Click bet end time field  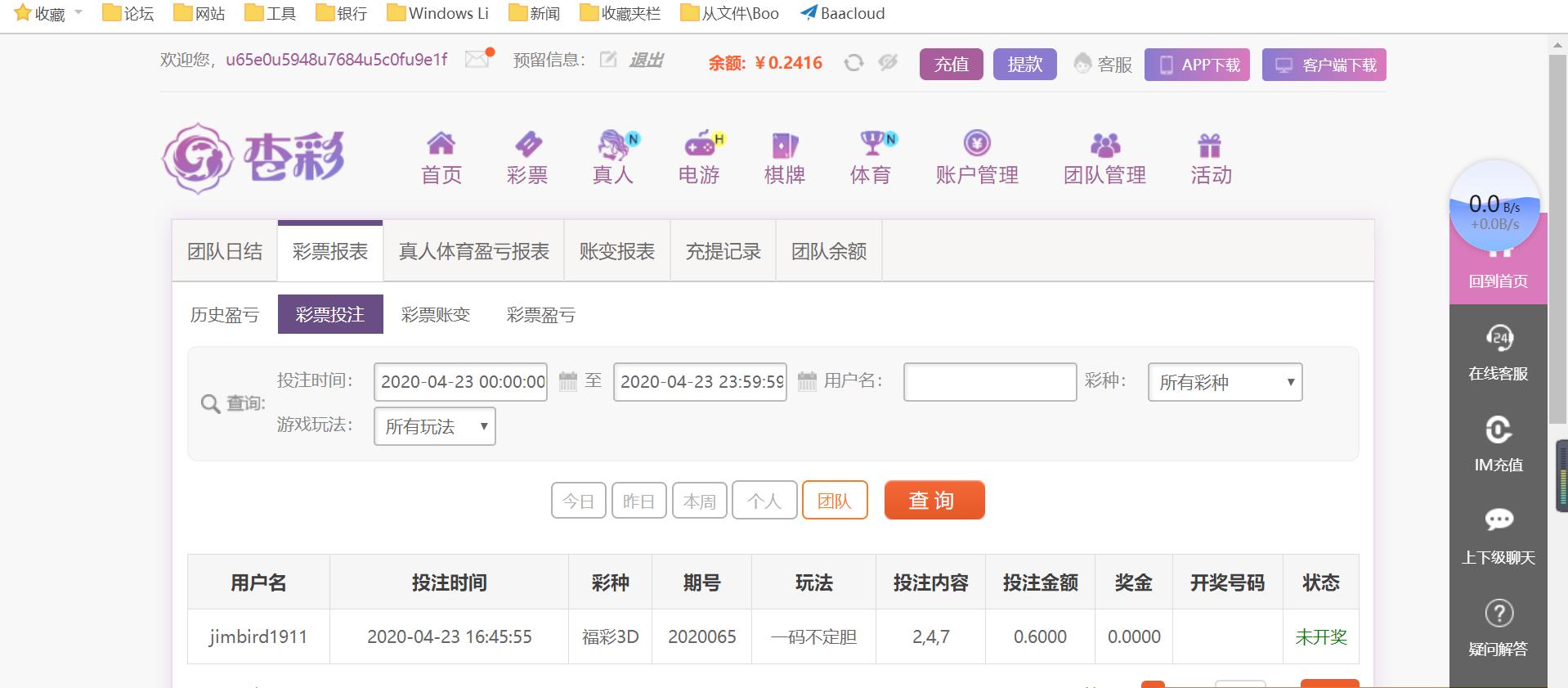click(700, 382)
